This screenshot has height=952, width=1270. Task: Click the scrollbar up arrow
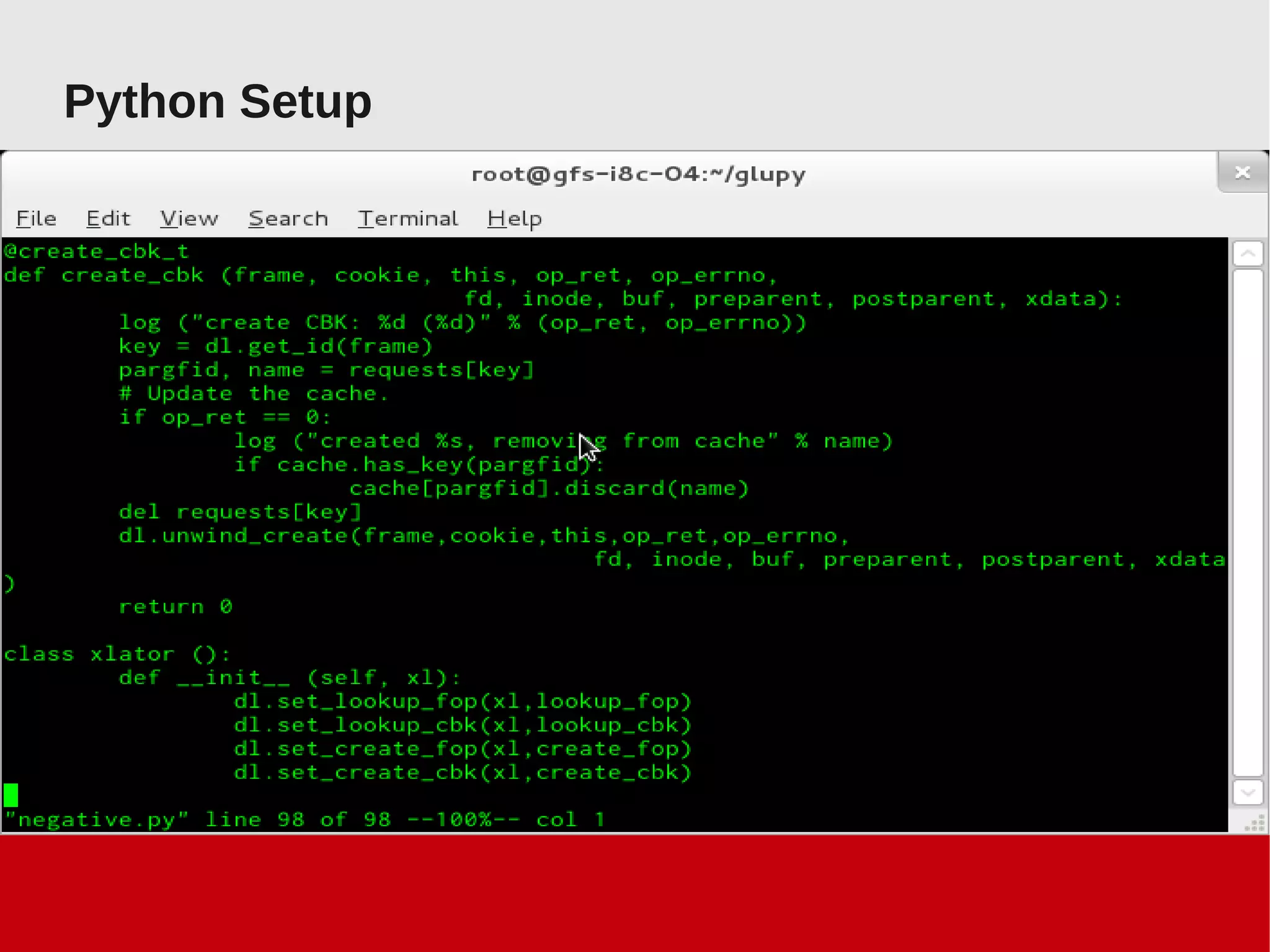click(1248, 253)
